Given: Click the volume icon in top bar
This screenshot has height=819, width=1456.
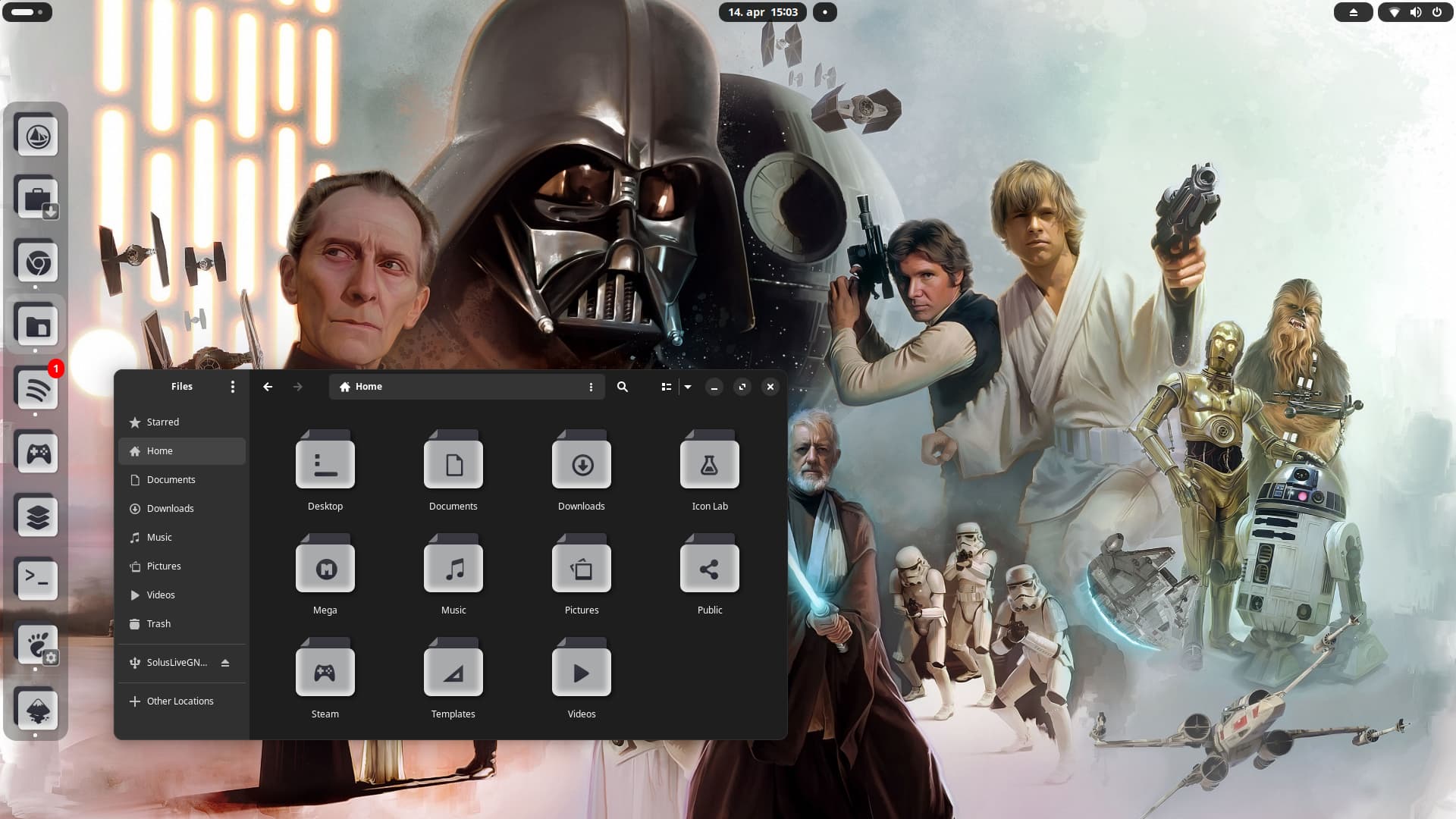Looking at the screenshot, I should pyautogui.click(x=1416, y=12).
